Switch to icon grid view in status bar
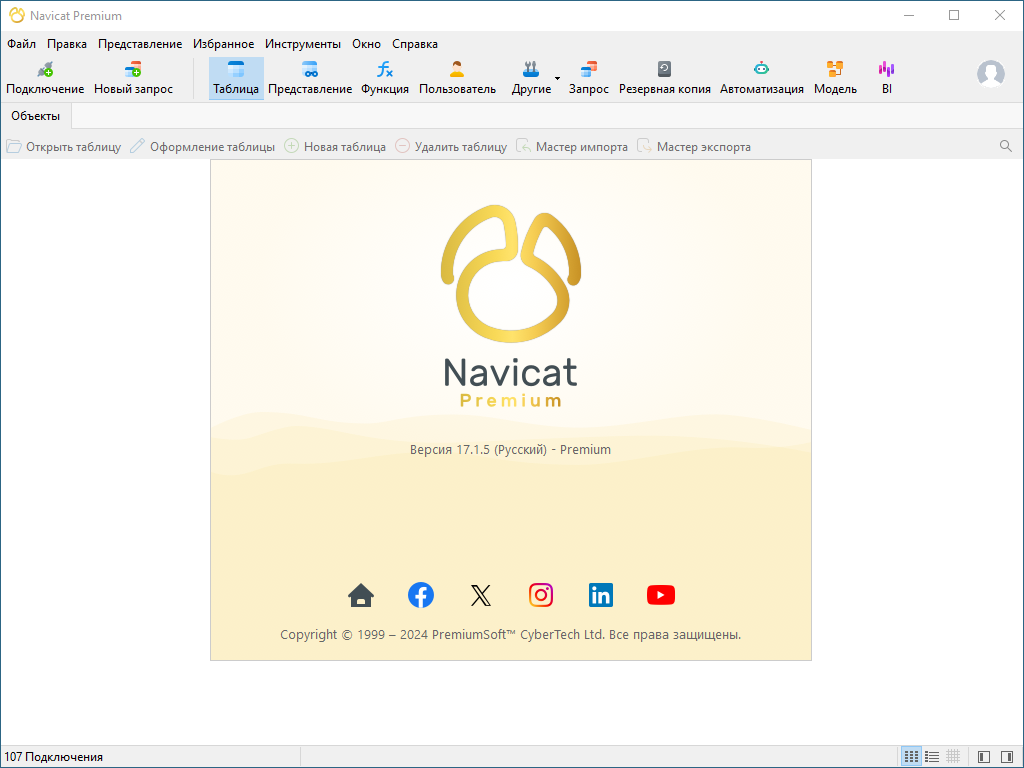Screen dimensions: 1024x768 pyautogui.click(x=911, y=757)
